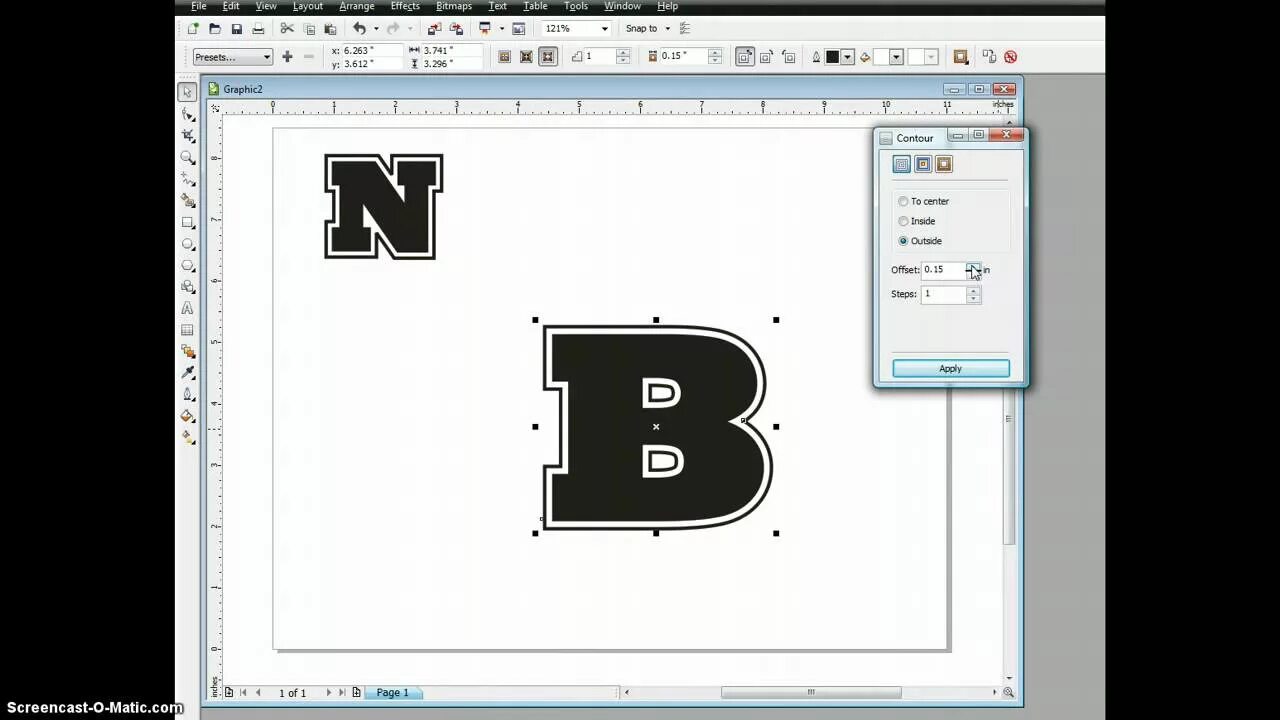The image size is (1280, 720).
Task: Click the Open folder icon
Action: pyautogui.click(x=214, y=29)
